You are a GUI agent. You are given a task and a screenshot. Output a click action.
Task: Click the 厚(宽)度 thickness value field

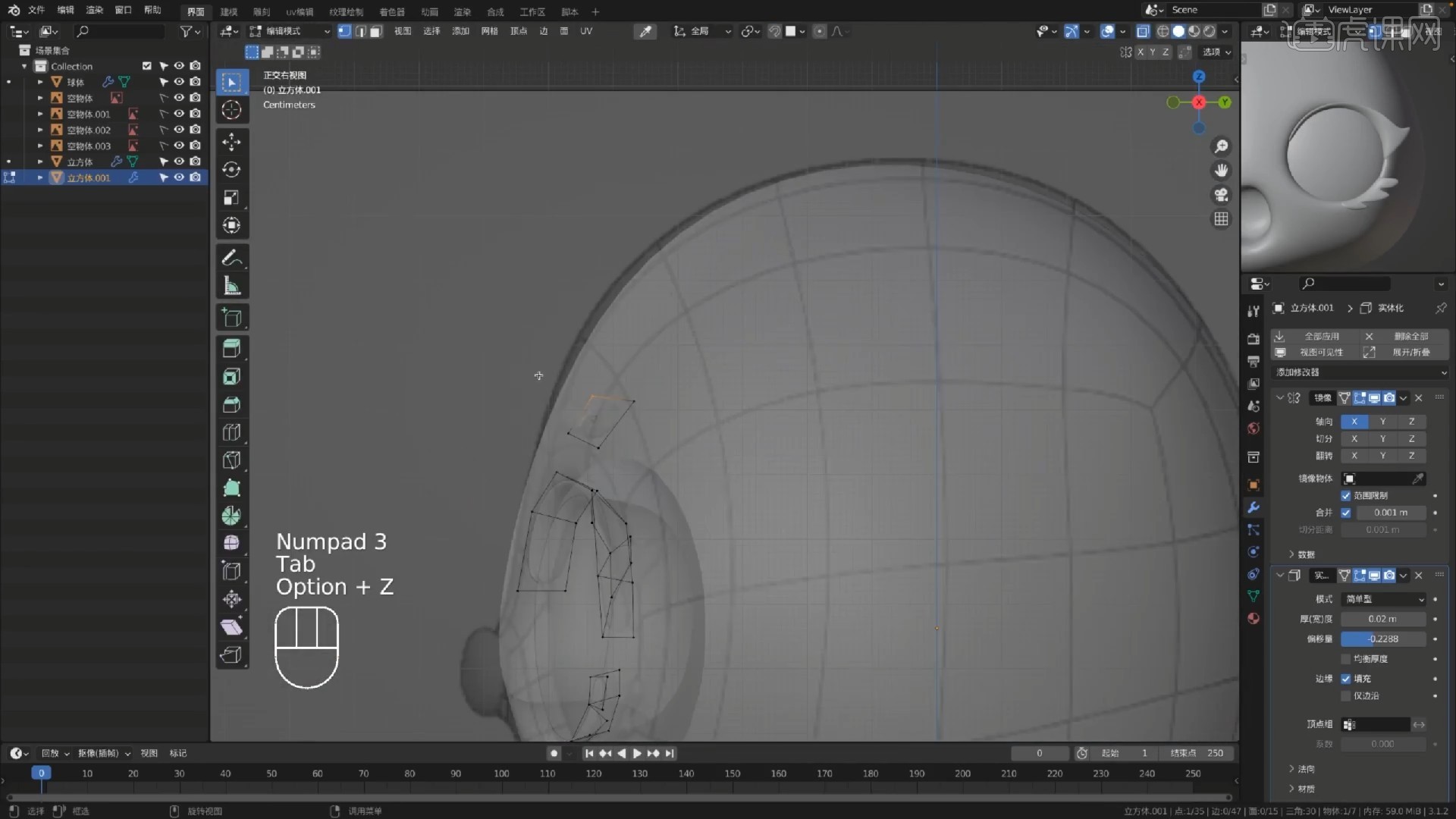[x=1384, y=620]
